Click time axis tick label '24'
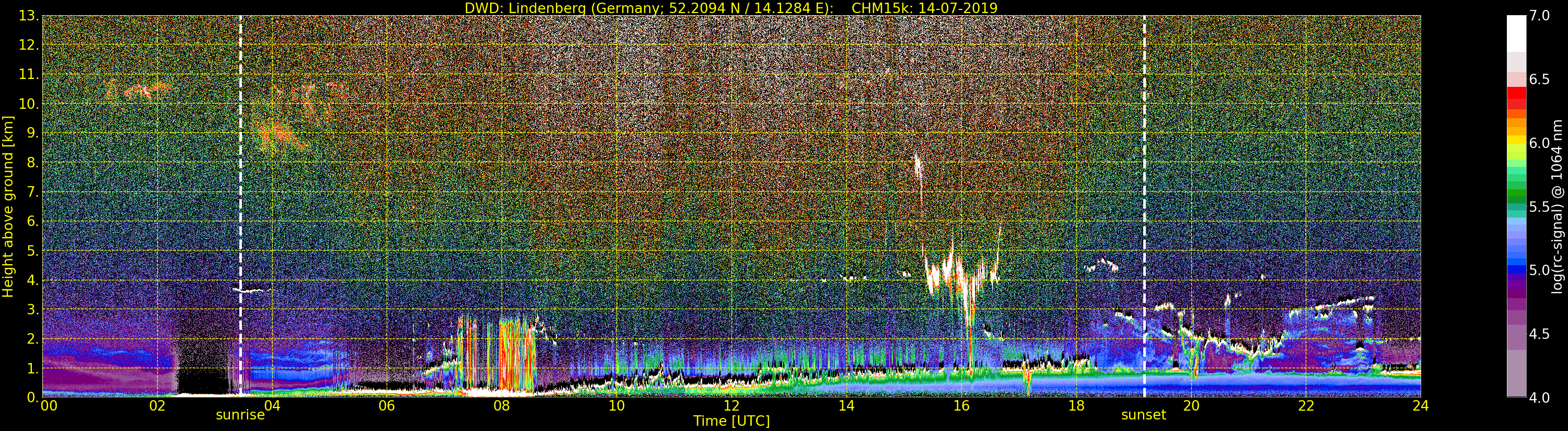Screen dimensions: 1568x431 point(1421,406)
